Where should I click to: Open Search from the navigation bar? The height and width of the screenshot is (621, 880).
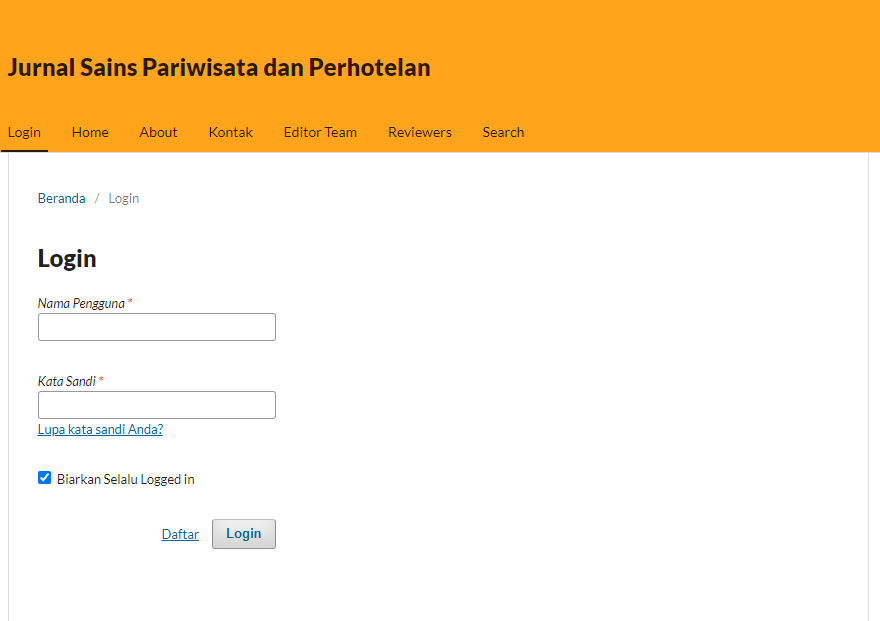[503, 132]
